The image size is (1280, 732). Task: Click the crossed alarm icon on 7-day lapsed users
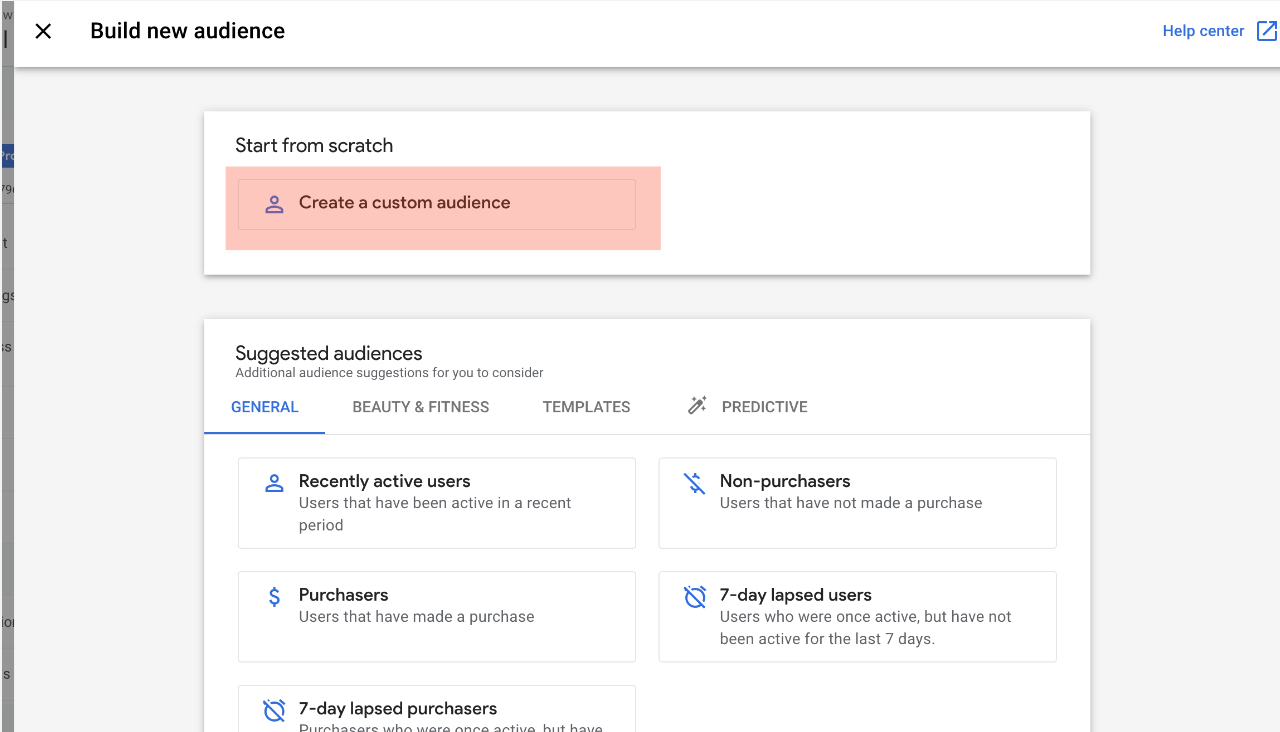(694, 596)
